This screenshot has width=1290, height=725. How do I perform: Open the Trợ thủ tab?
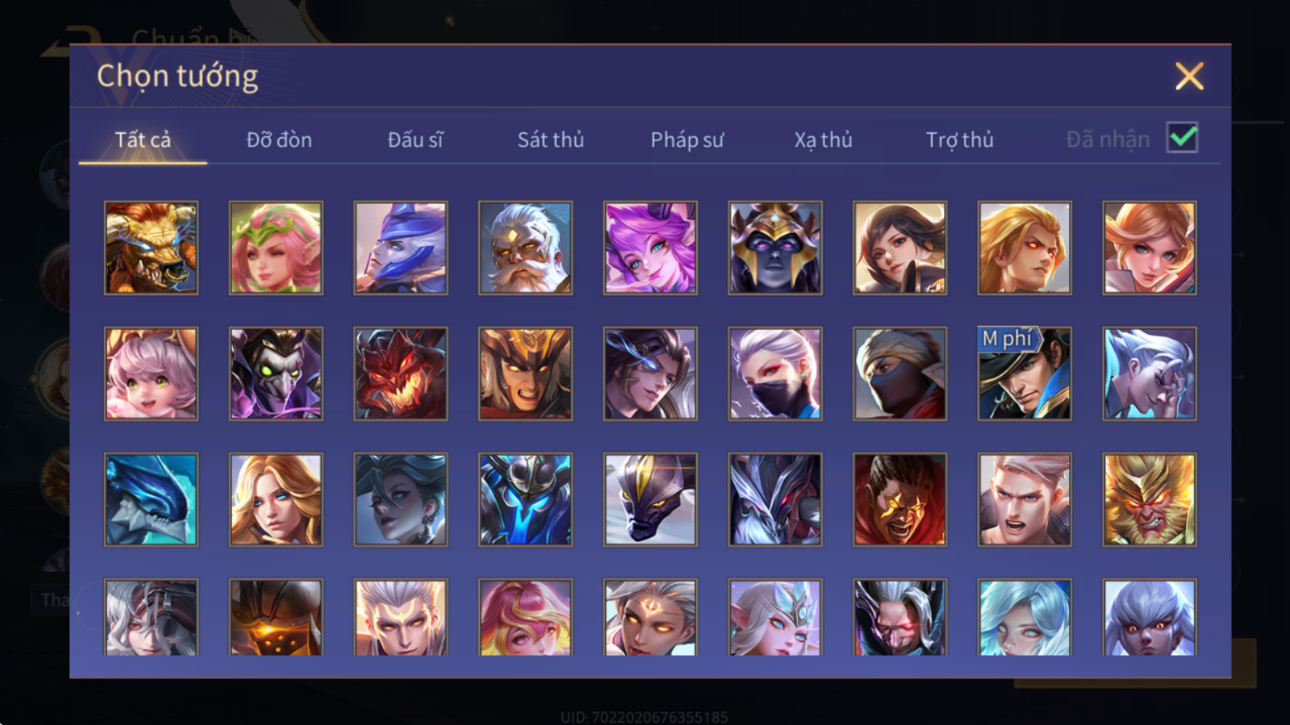tap(959, 140)
